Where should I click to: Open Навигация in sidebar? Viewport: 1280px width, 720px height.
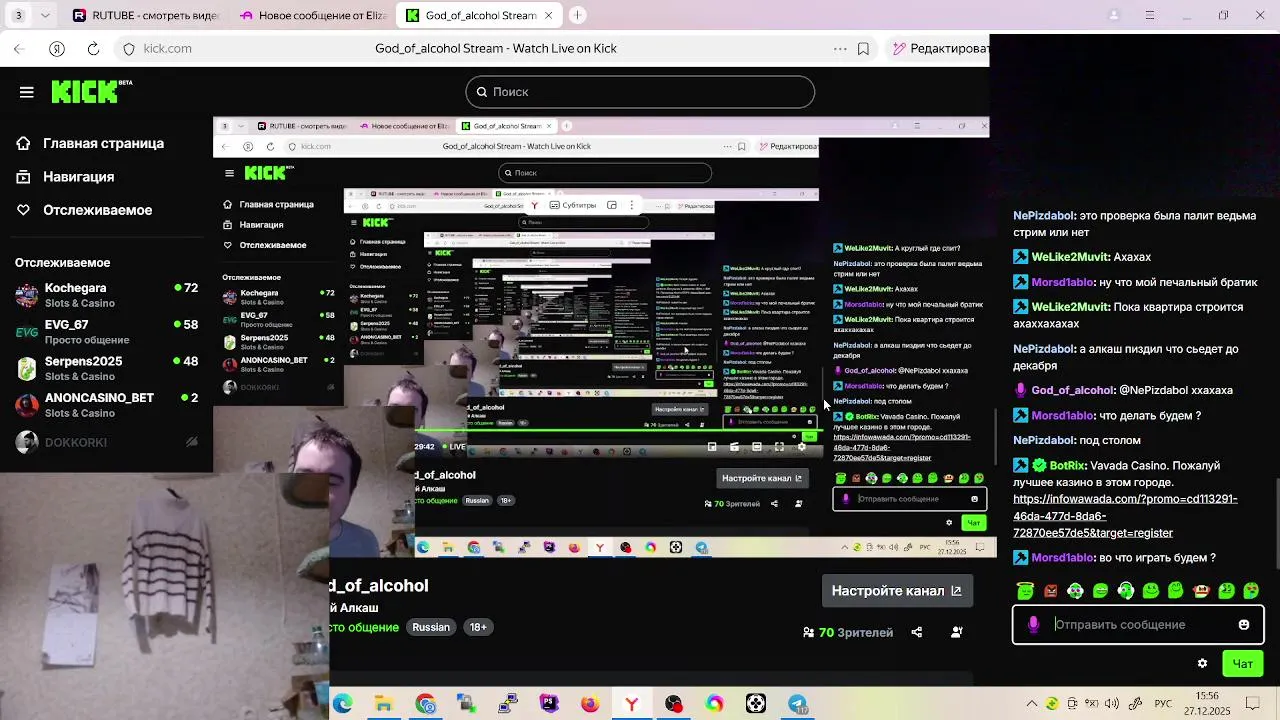pos(65,177)
